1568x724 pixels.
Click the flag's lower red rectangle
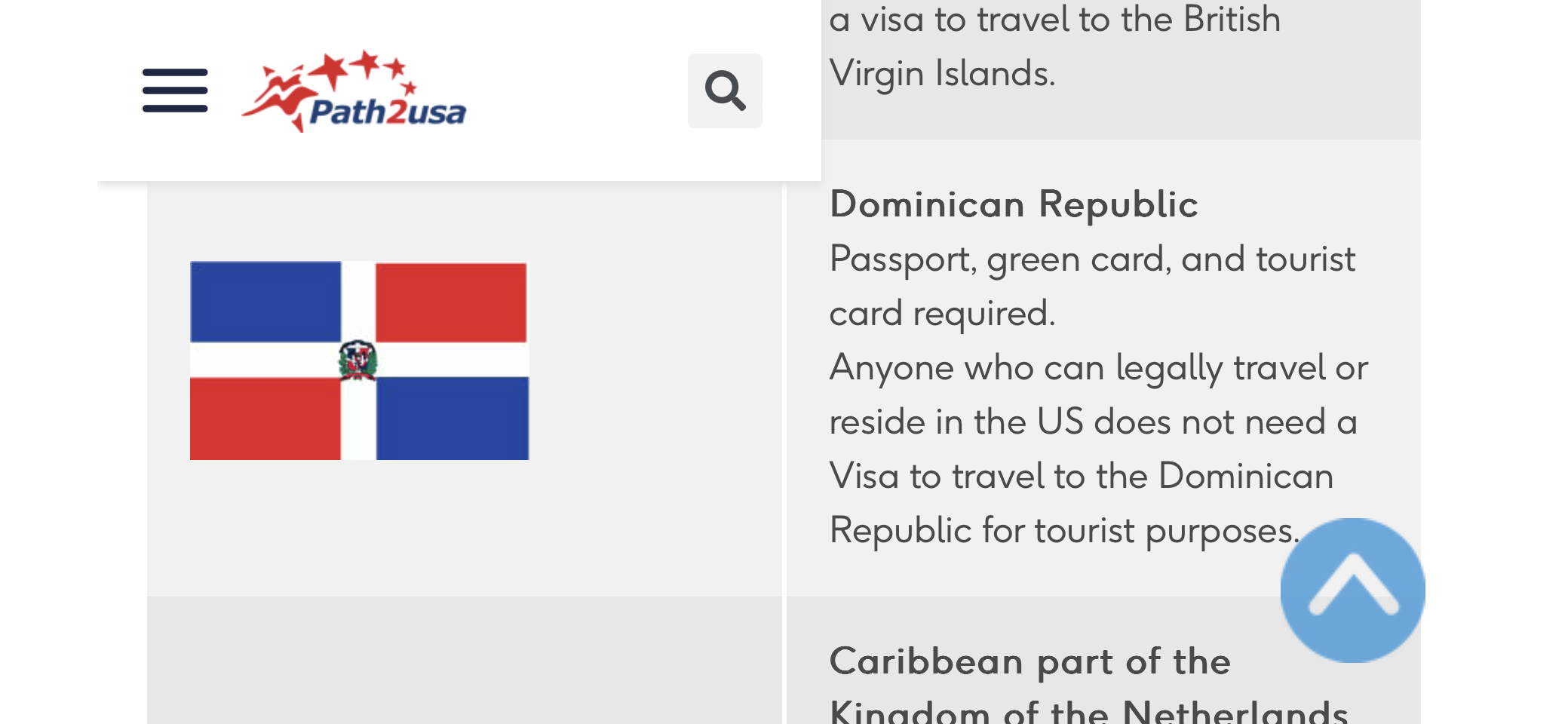(x=265, y=419)
